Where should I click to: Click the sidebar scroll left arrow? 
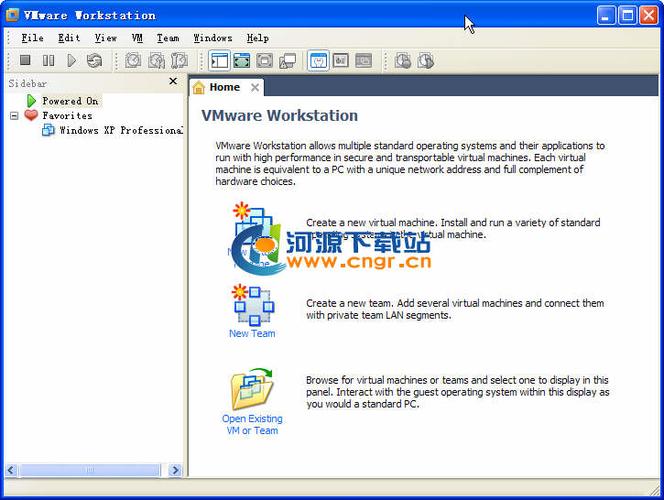11,470
